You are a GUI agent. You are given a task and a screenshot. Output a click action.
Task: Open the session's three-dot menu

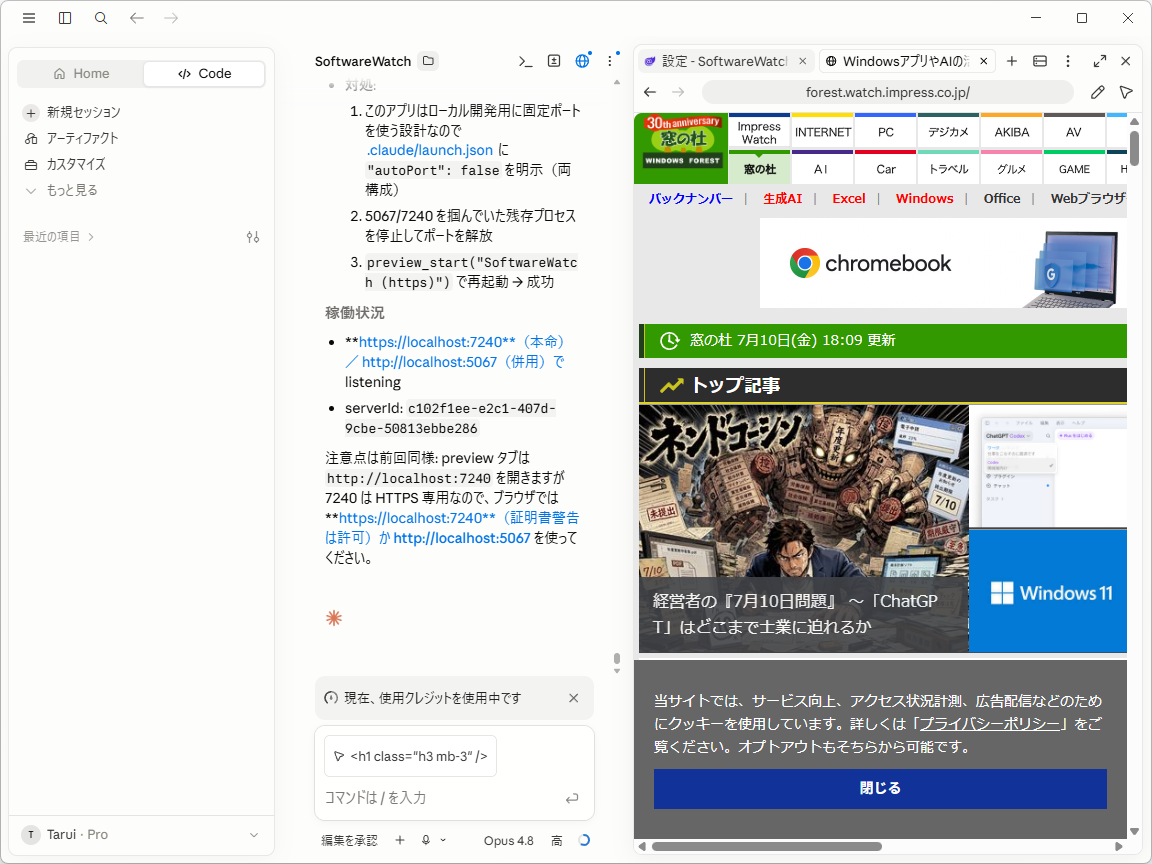610,61
